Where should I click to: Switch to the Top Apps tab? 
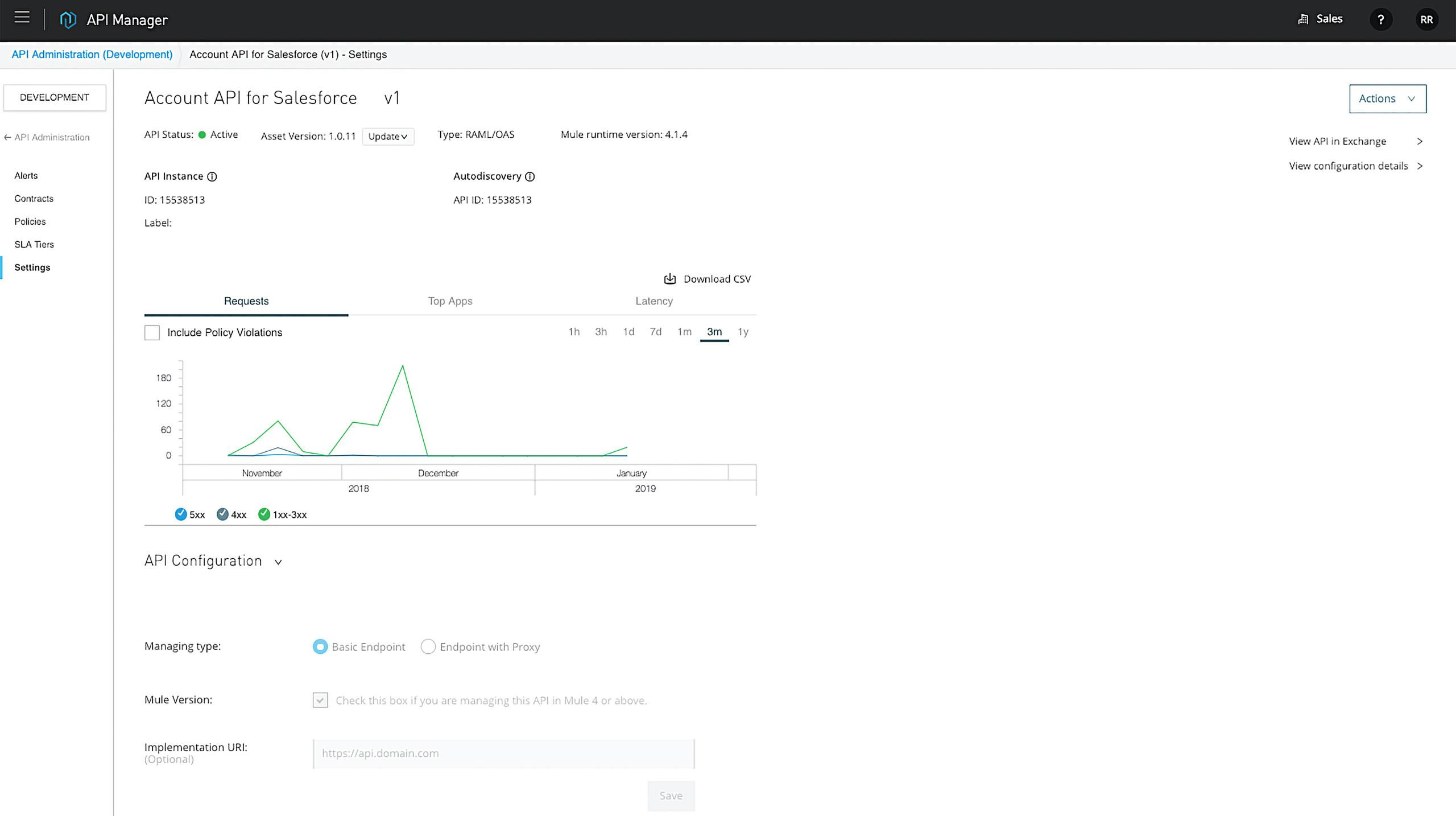[x=450, y=301]
